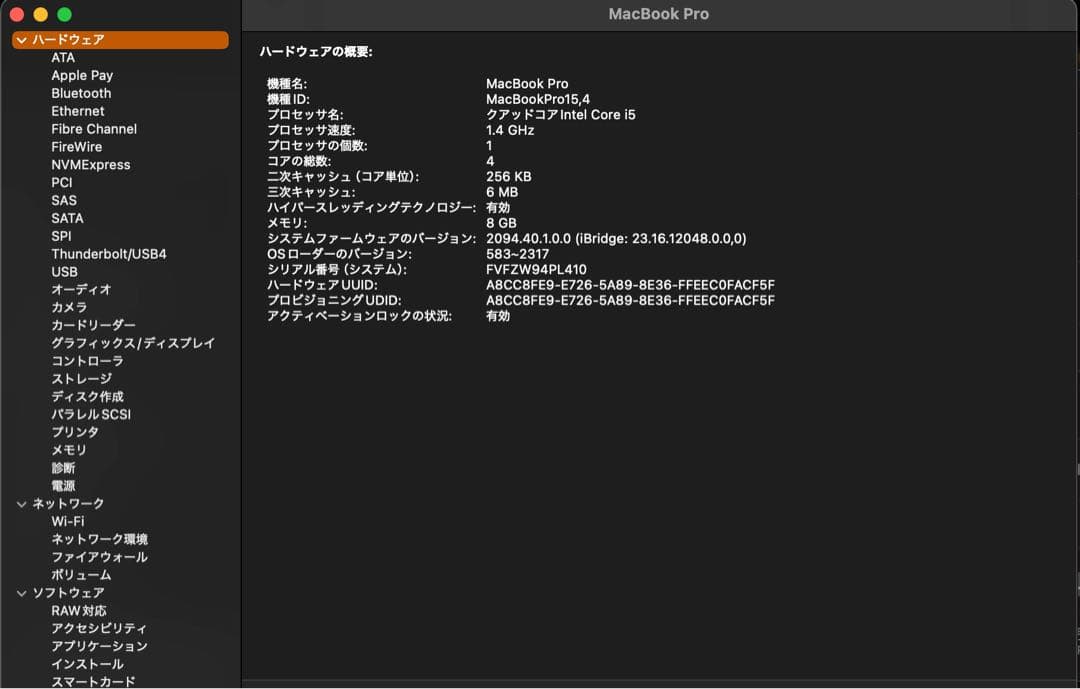
Task: Select the ネットワーク category row
Action: coord(68,504)
